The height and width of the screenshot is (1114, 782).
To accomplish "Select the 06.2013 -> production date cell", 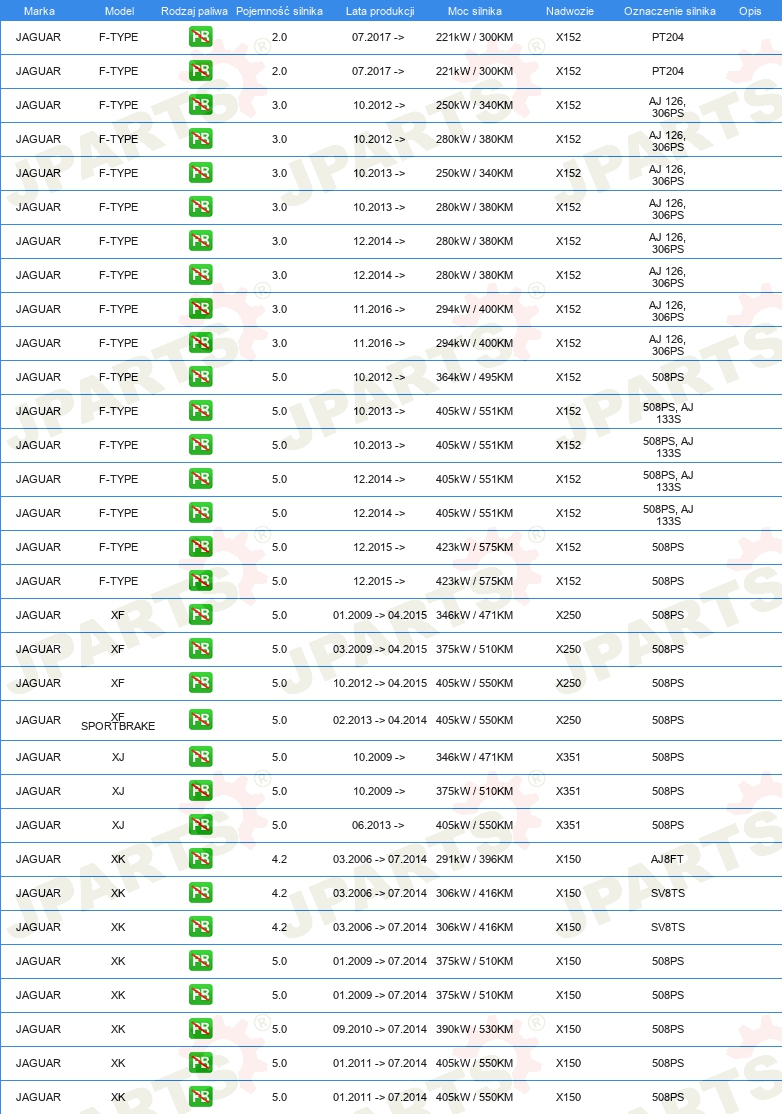I will click(x=379, y=826).
